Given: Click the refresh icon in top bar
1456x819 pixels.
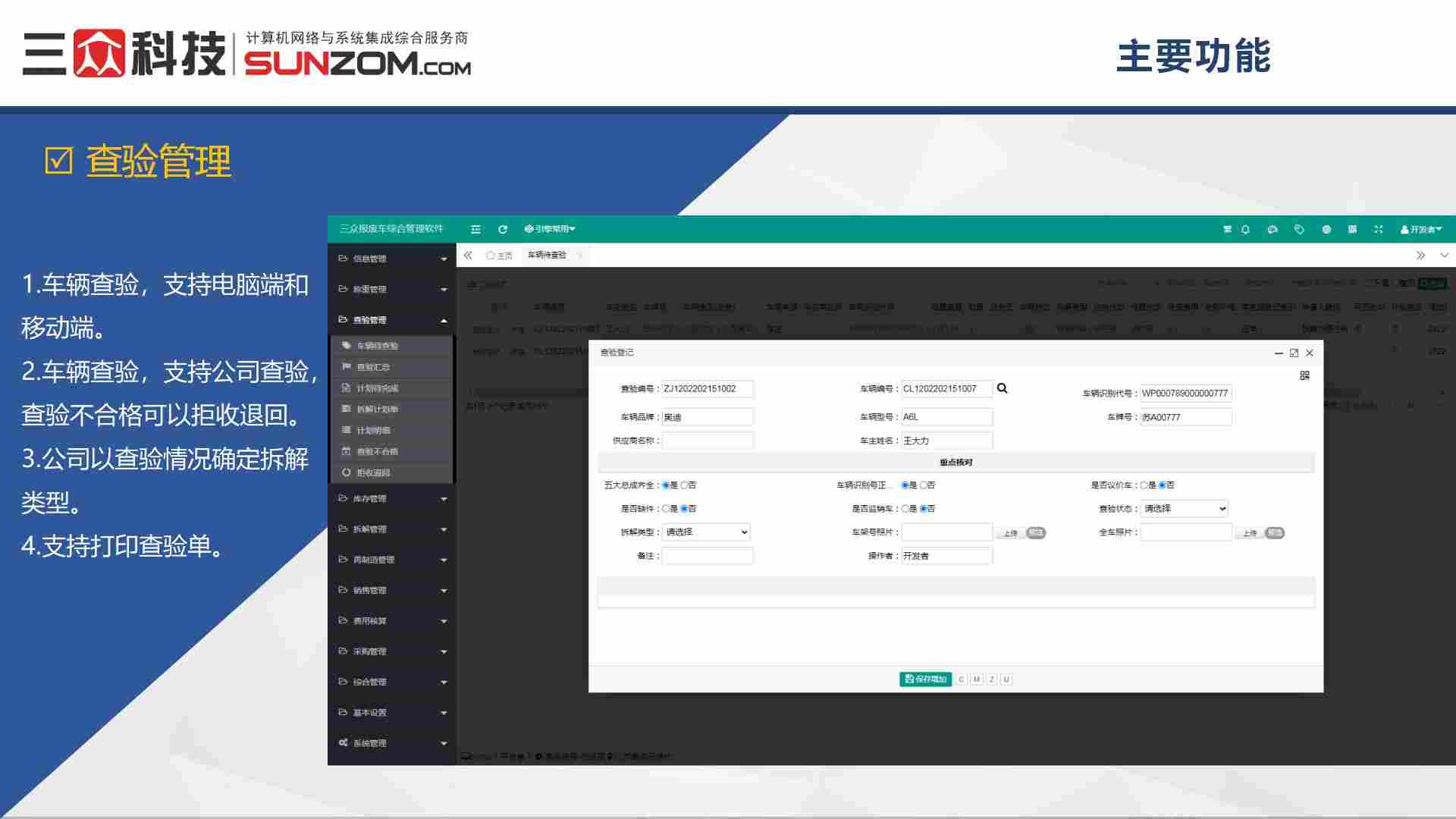Looking at the screenshot, I should click(502, 229).
